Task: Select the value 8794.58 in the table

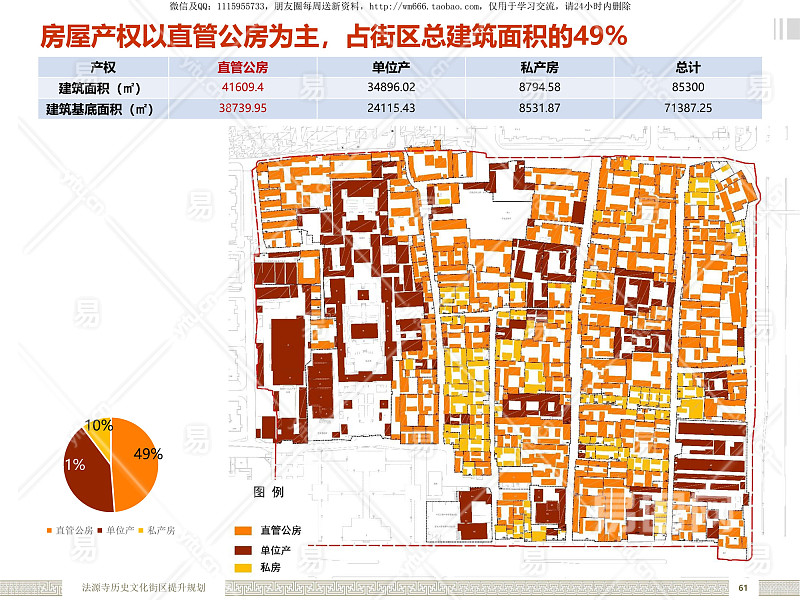Action: [x=540, y=87]
